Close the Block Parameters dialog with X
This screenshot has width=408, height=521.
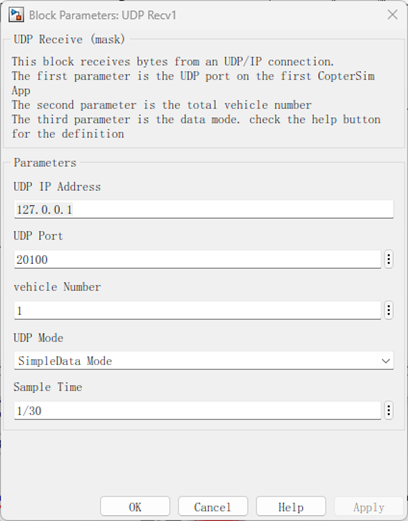(x=393, y=15)
